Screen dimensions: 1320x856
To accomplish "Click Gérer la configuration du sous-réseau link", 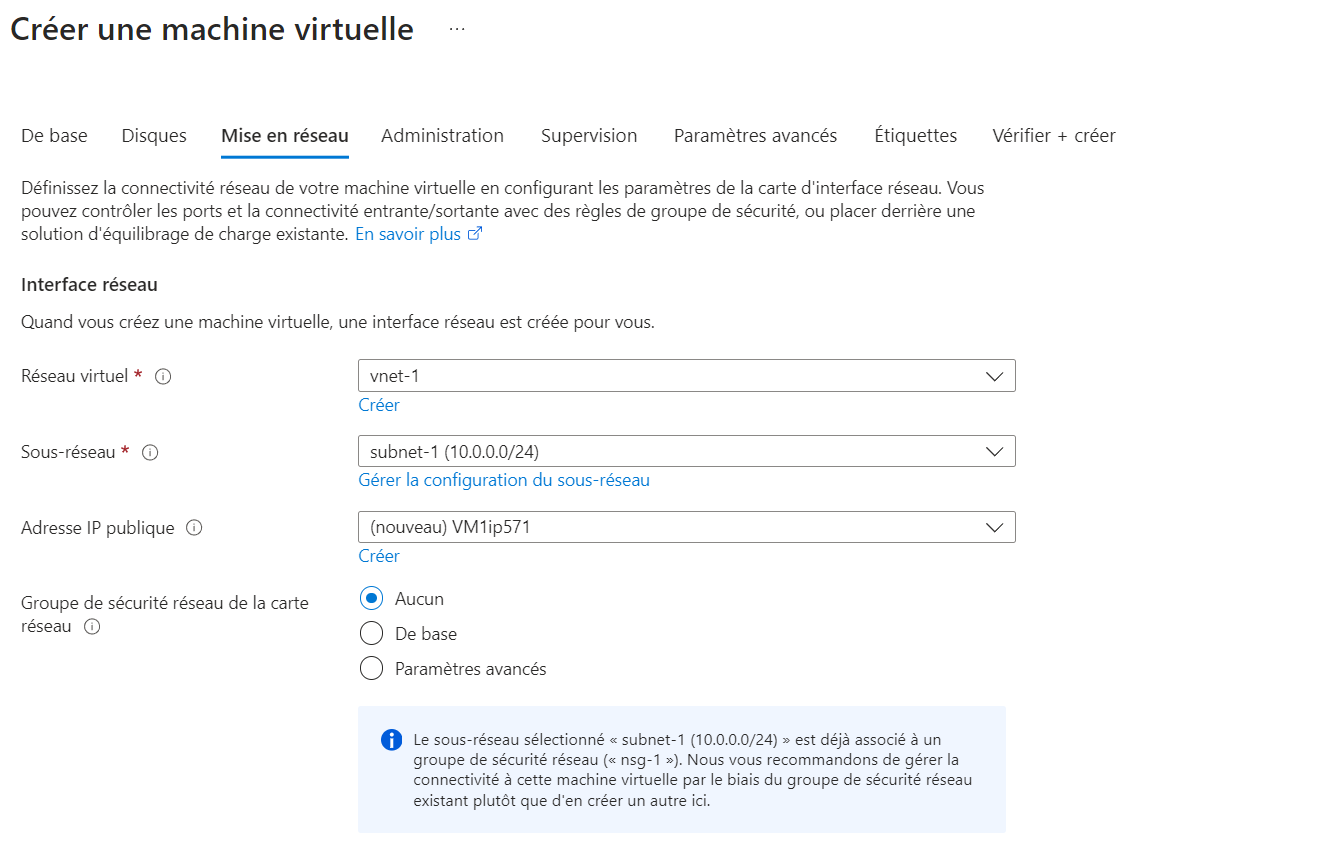I will pyautogui.click(x=504, y=480).
